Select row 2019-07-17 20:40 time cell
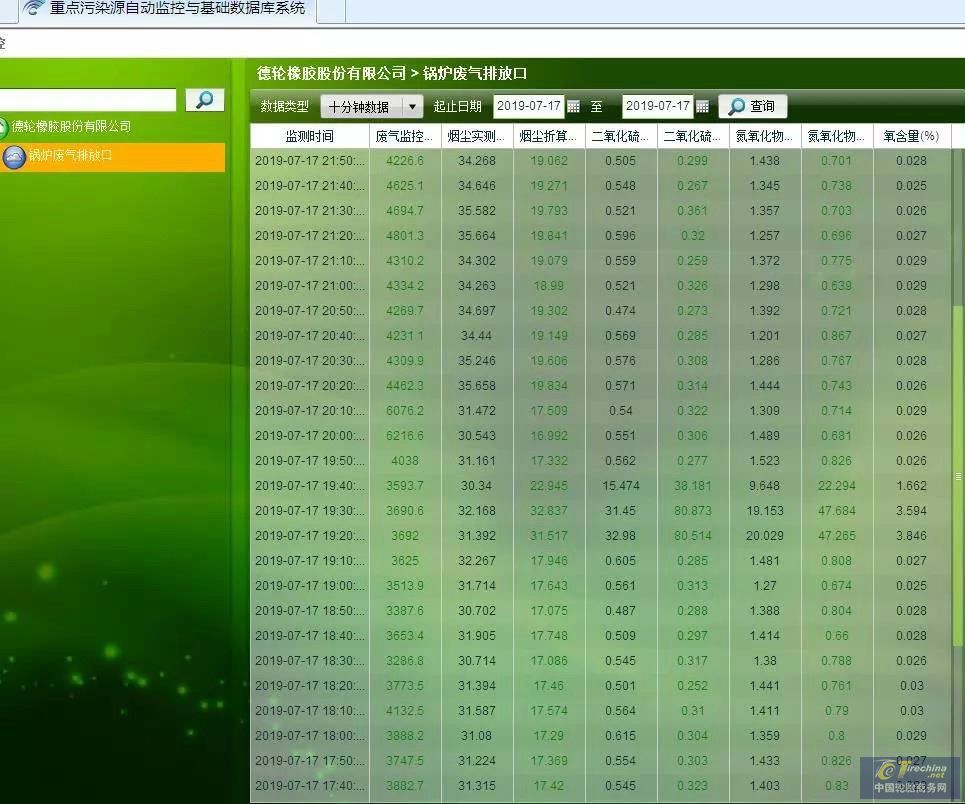Viewport: 965px width, 804px height. coord(310,336)
